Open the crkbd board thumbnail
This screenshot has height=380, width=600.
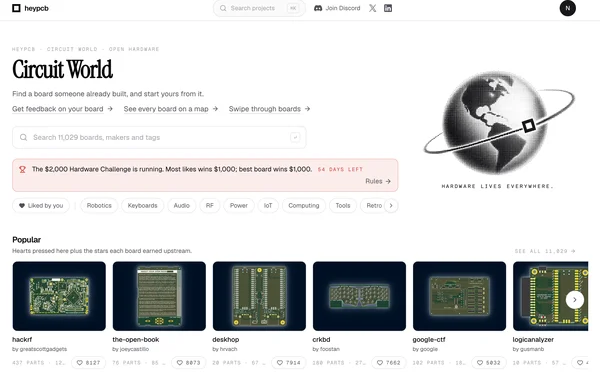coord(359,296)
